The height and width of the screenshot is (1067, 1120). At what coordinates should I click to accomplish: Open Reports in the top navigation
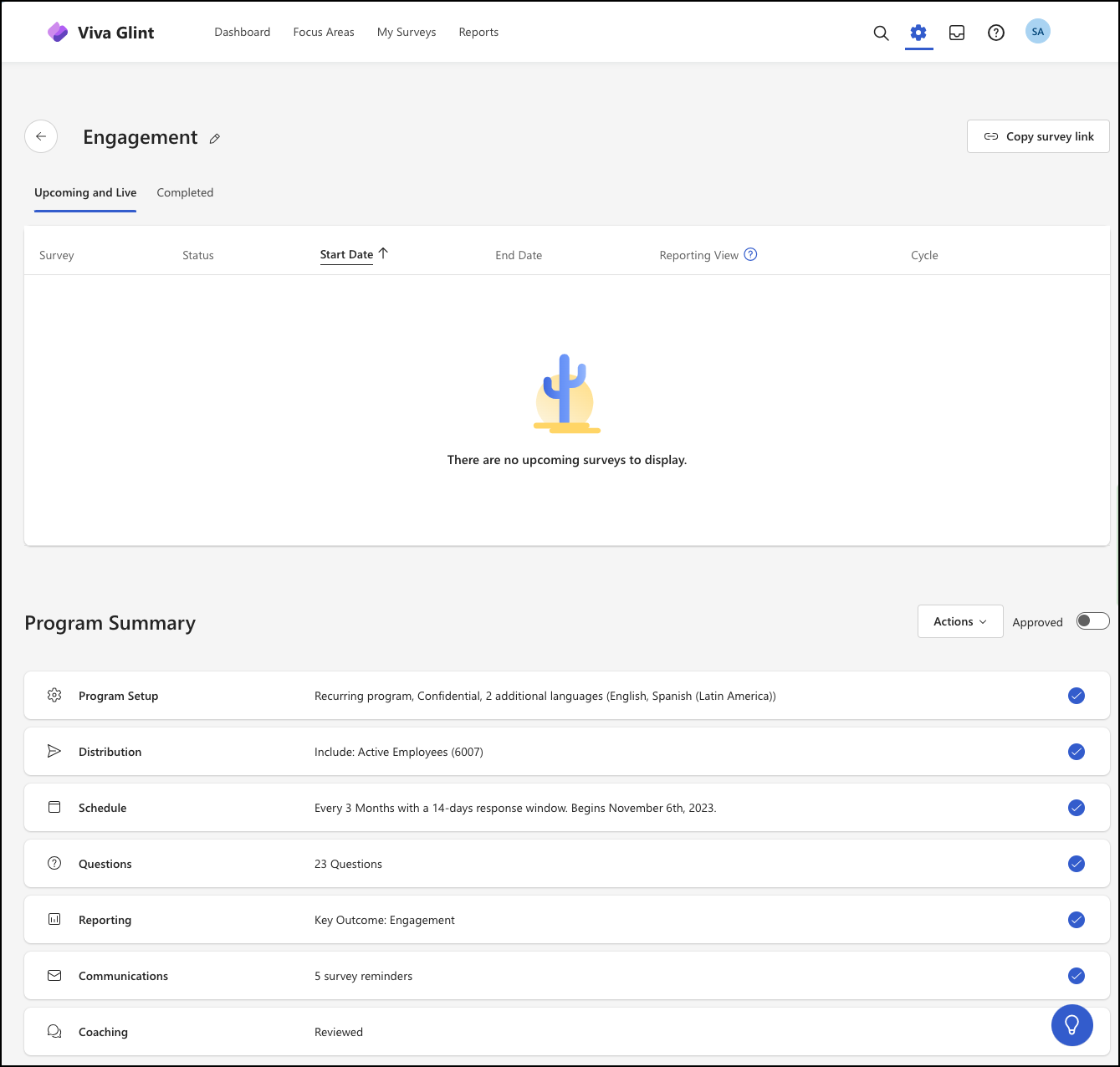tap(478, 32)
